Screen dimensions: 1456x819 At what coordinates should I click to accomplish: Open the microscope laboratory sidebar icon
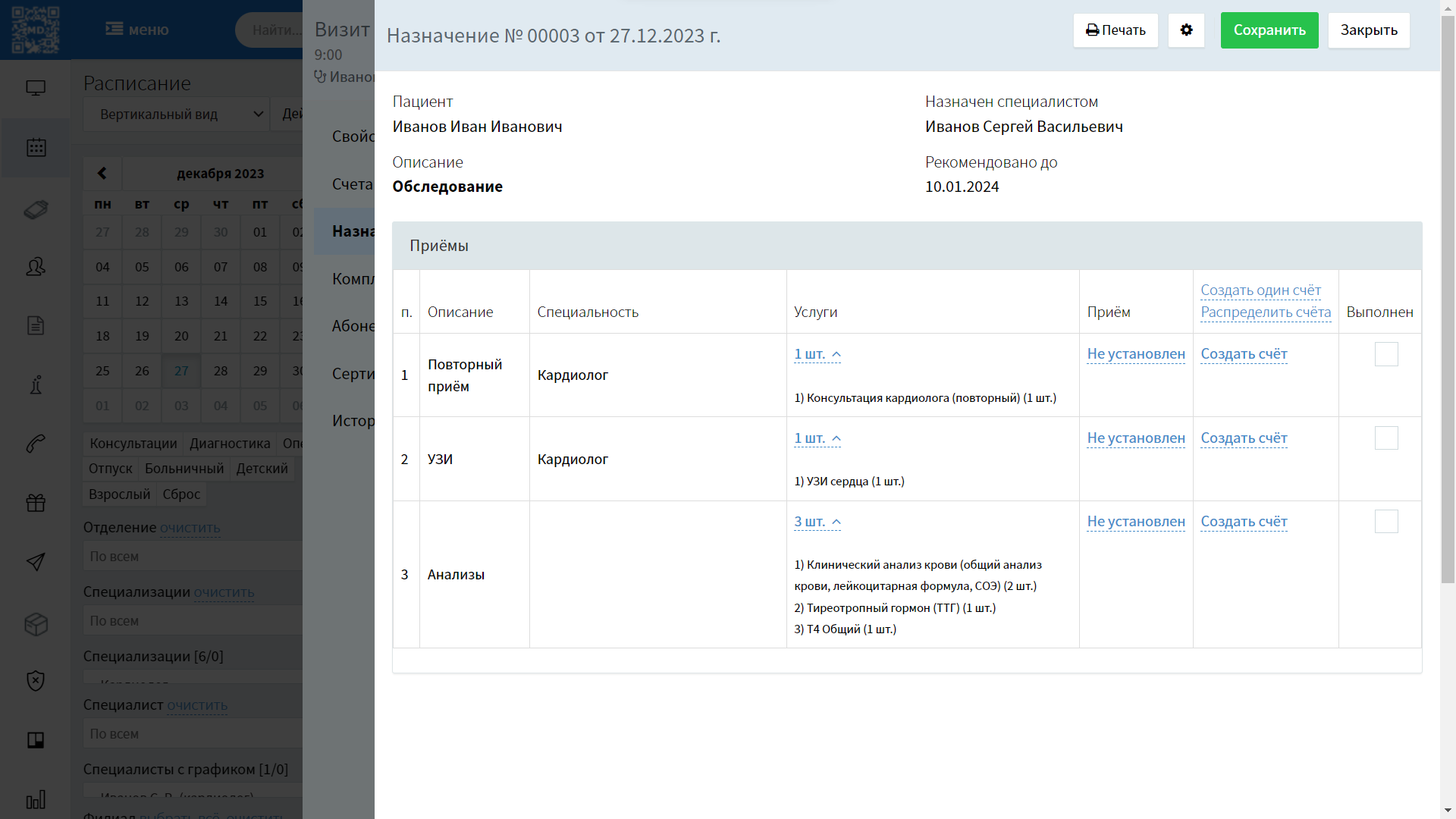tap(36, 384)
